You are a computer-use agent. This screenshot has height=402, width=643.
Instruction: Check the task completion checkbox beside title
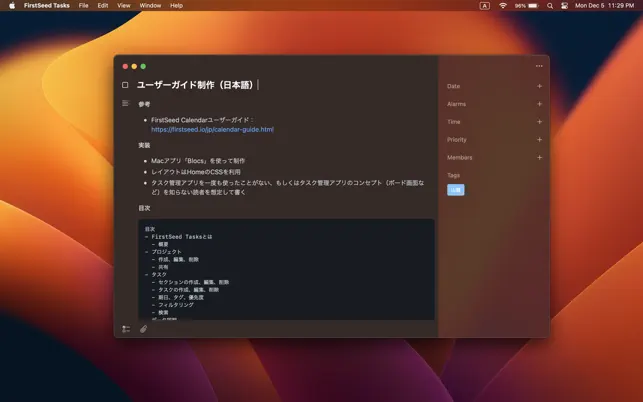click(125, 85)
